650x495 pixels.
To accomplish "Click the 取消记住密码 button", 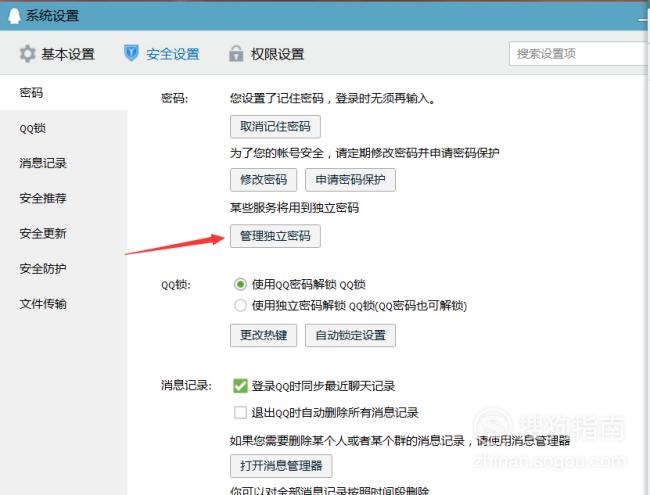I will [275, 126].
